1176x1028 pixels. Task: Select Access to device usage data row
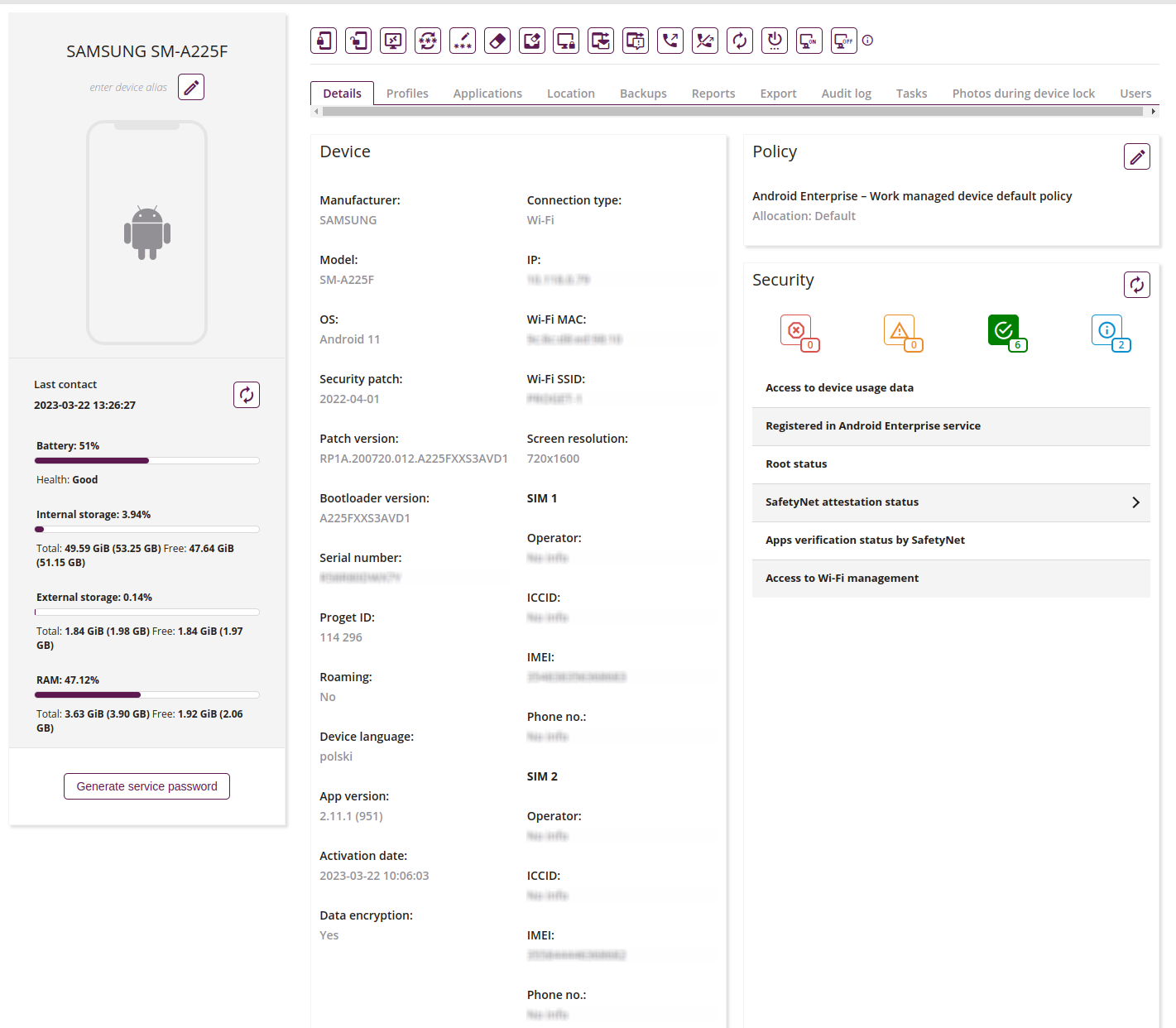(951, 388)
